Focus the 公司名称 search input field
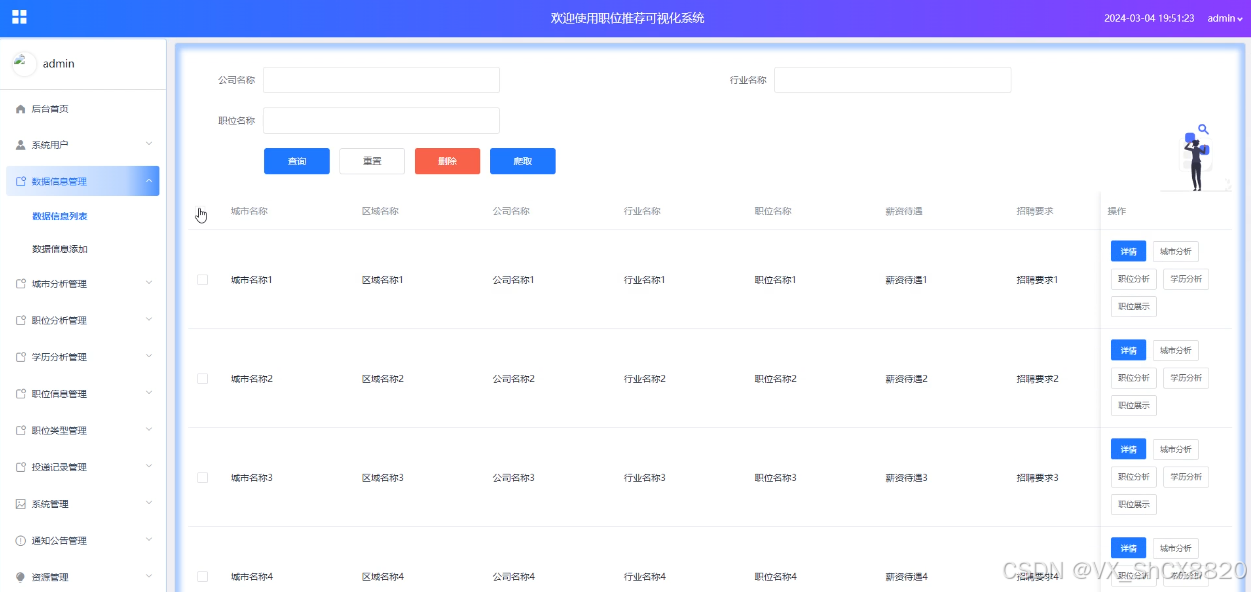Viewport: 1251px width, 592px height. click(381, 80)
